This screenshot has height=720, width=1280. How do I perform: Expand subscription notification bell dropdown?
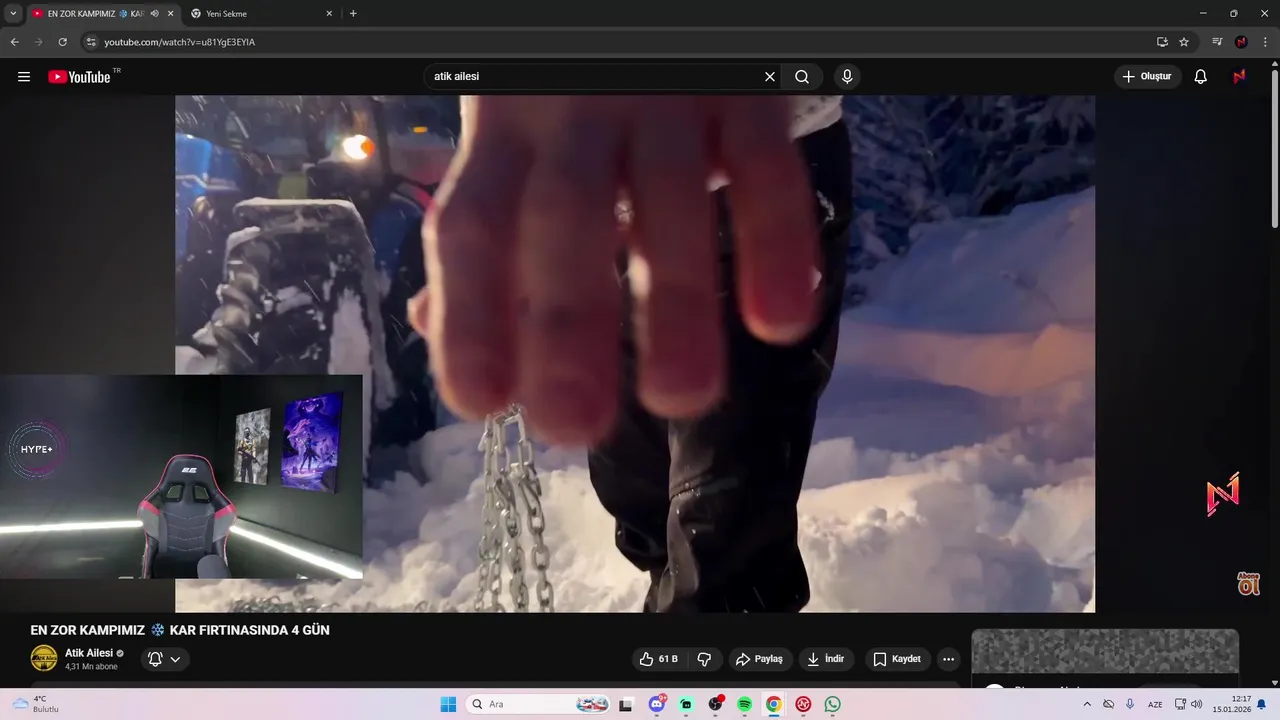click(165, 659)
